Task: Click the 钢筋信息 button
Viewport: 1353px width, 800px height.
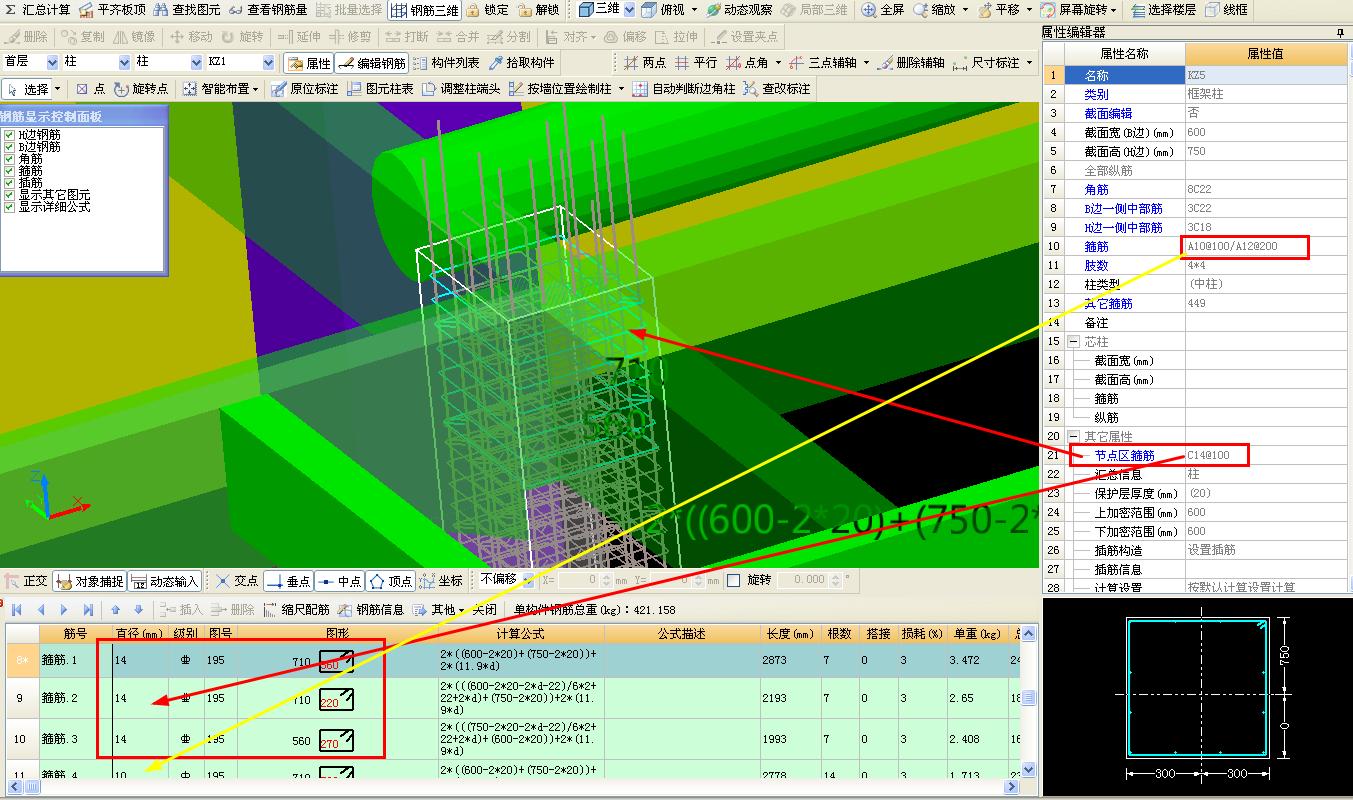Action: [372, 609]
